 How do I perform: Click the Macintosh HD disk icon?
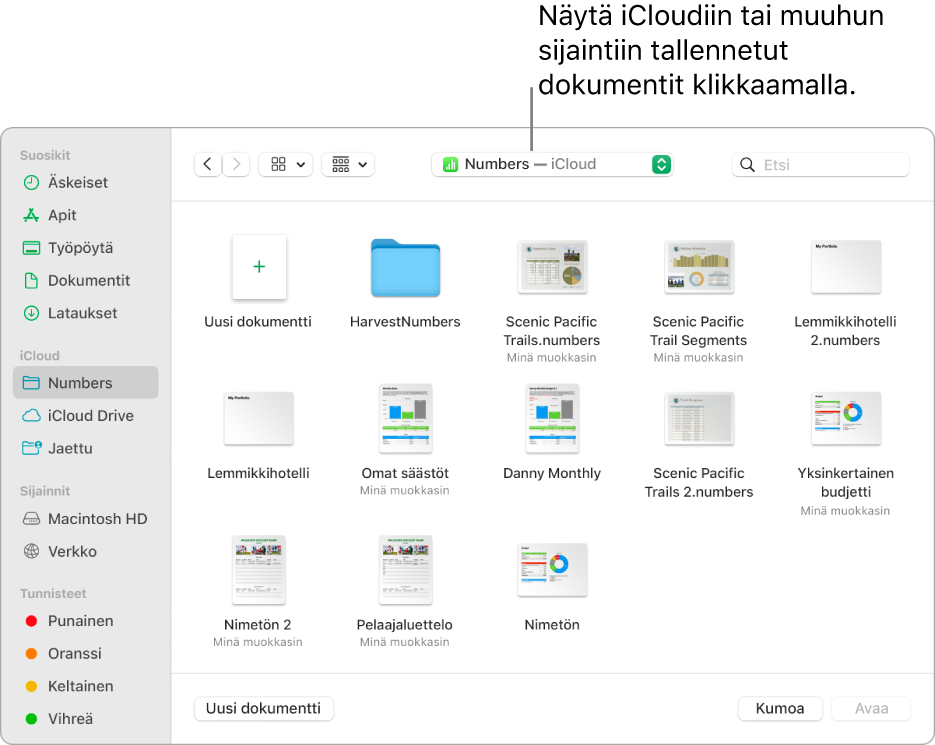(x=31, y=519)
